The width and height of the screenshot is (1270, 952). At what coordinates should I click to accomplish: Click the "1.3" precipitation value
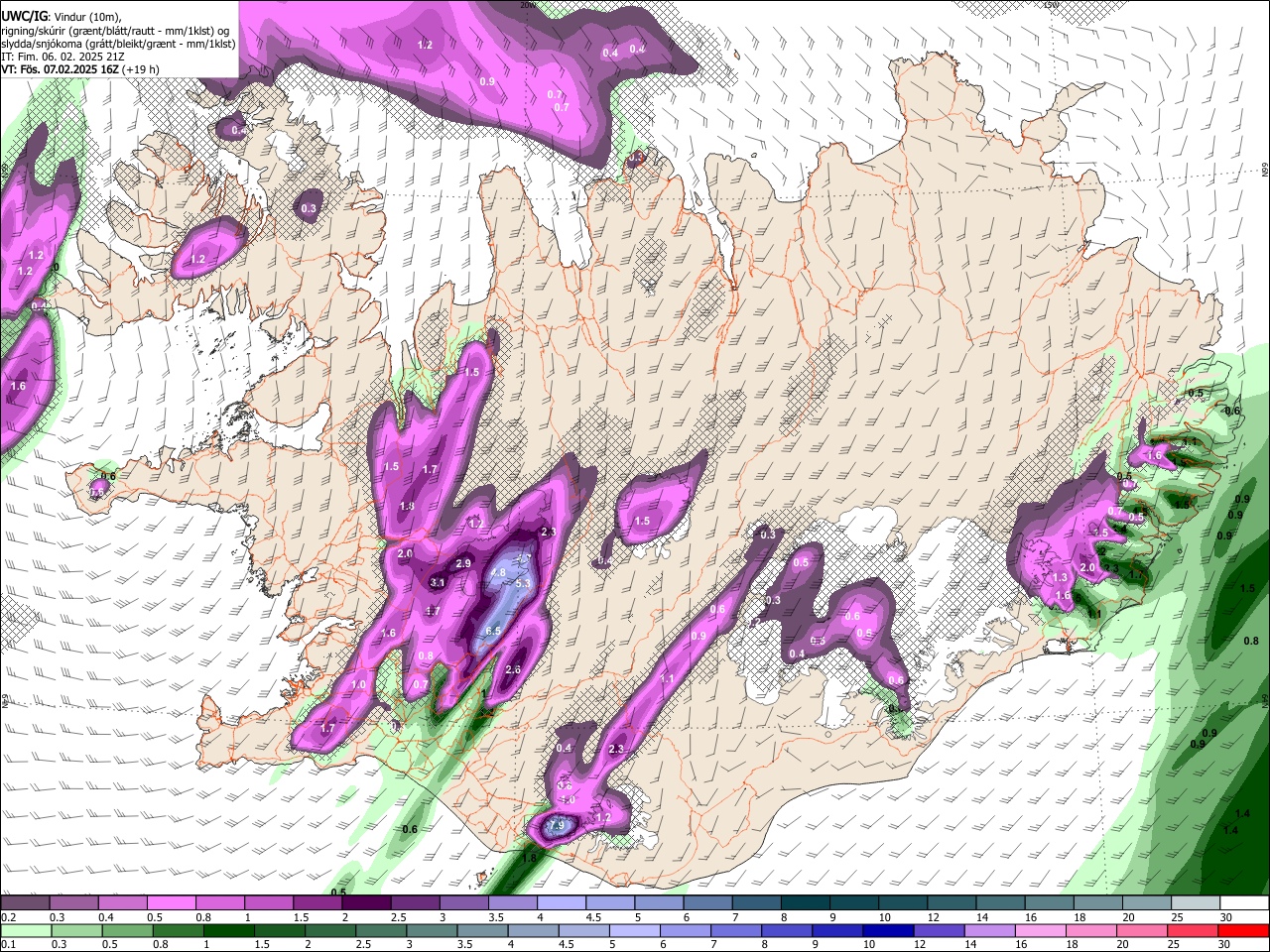pyautogui.click(x=1061, y=577)
